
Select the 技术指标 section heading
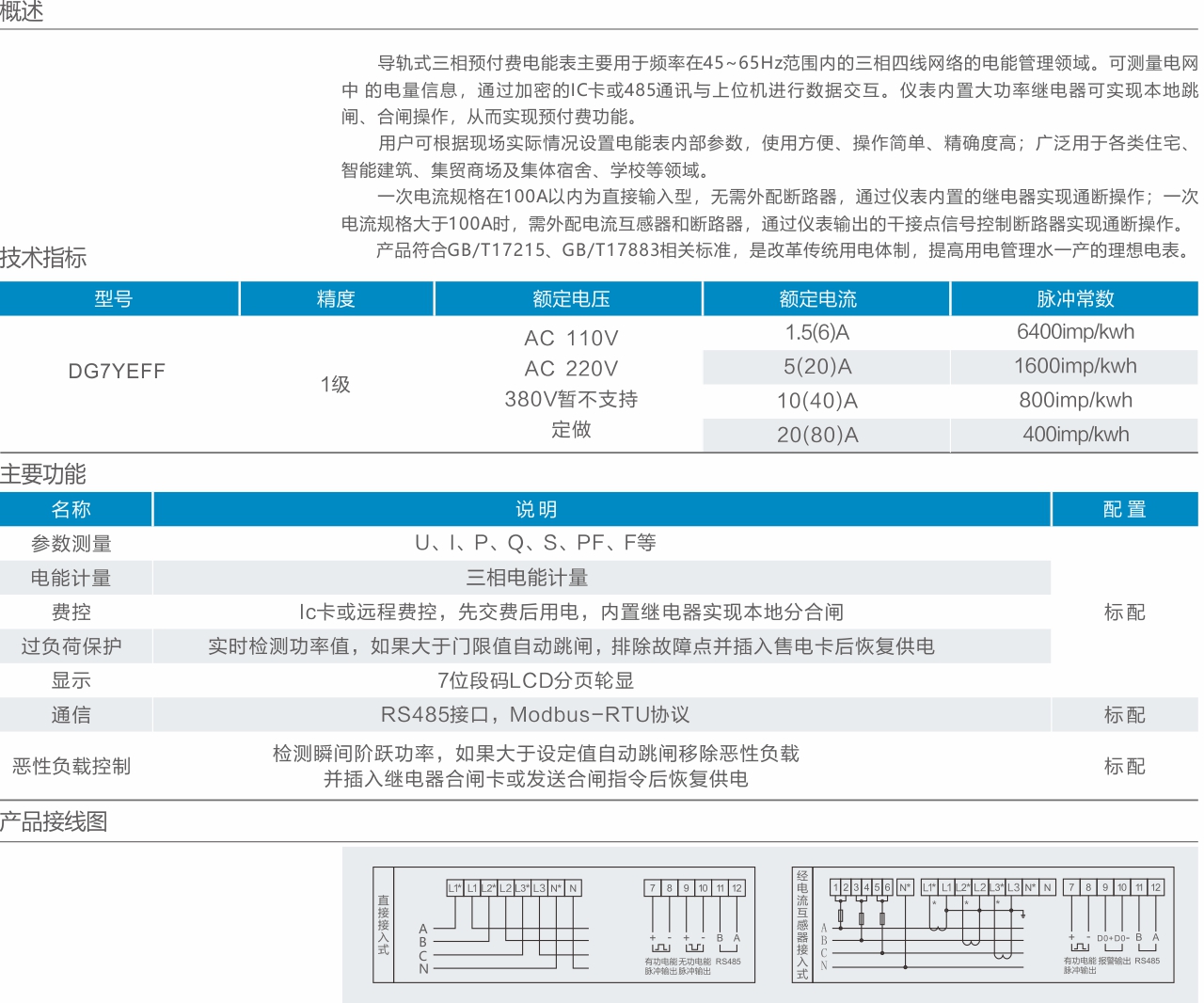43,258
